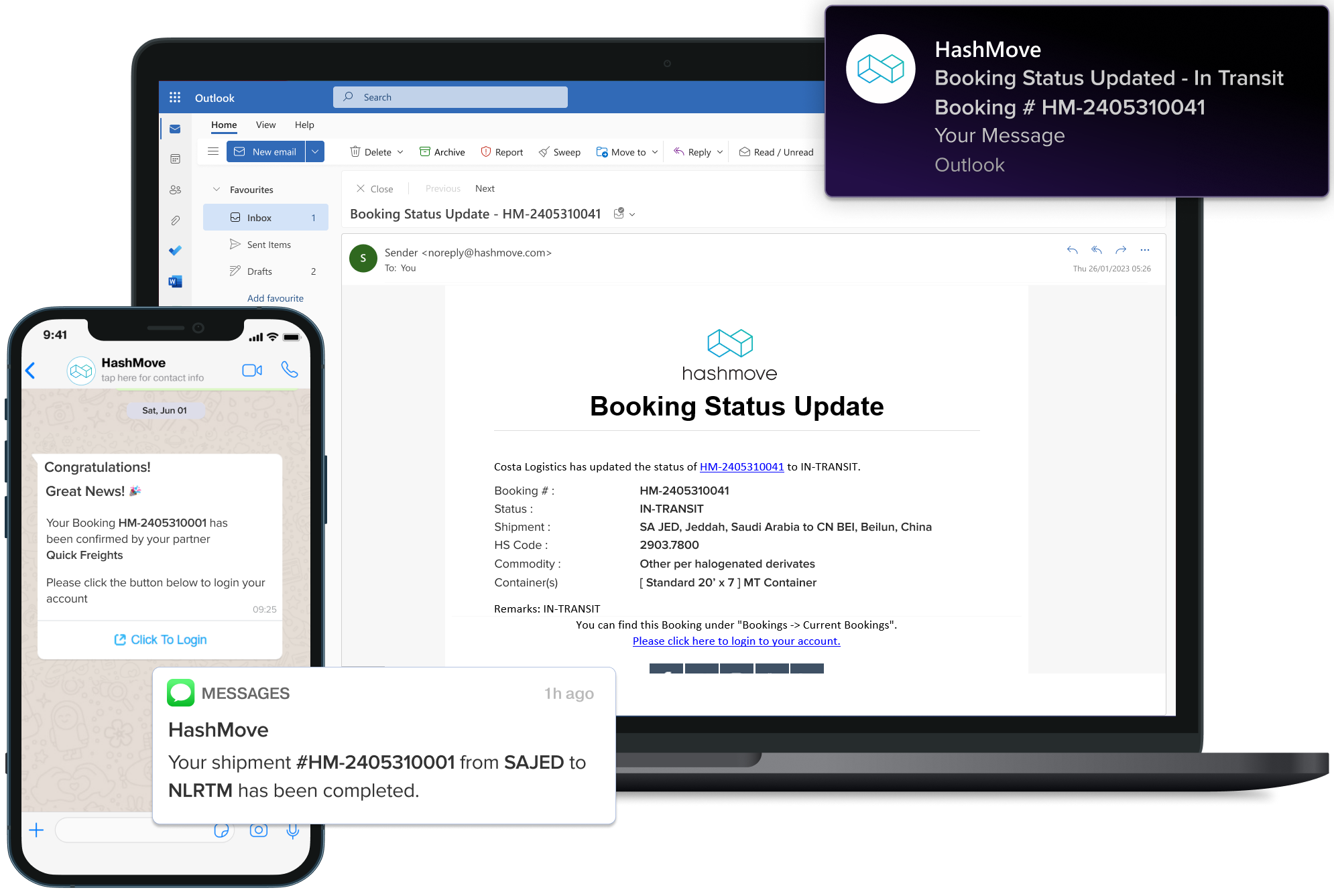The image size is (1334, 896).
Task: Open the New email dropdown arrow
Action: click(x=315, y=151)
